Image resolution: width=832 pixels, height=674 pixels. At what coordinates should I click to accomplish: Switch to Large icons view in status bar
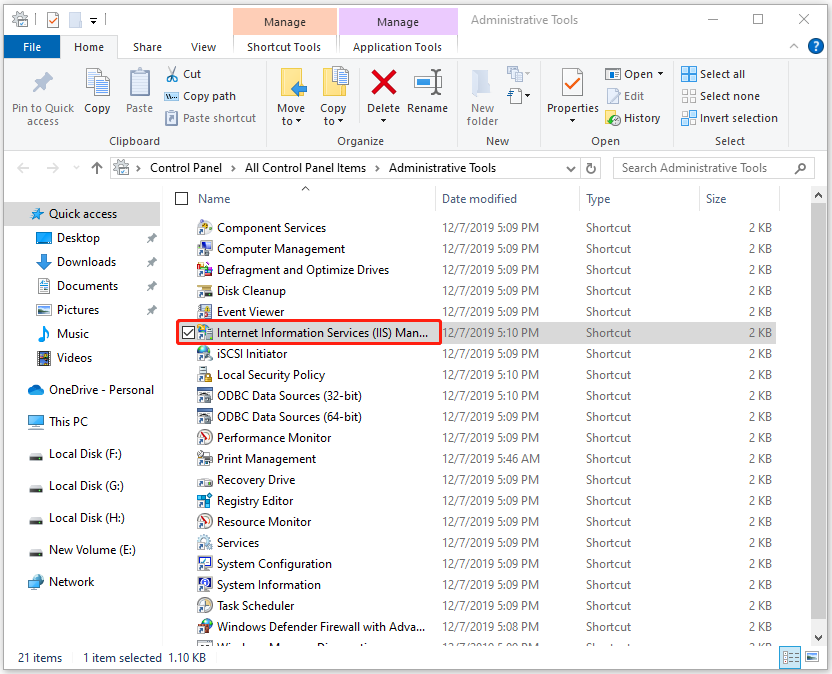(x=812, y=658)
